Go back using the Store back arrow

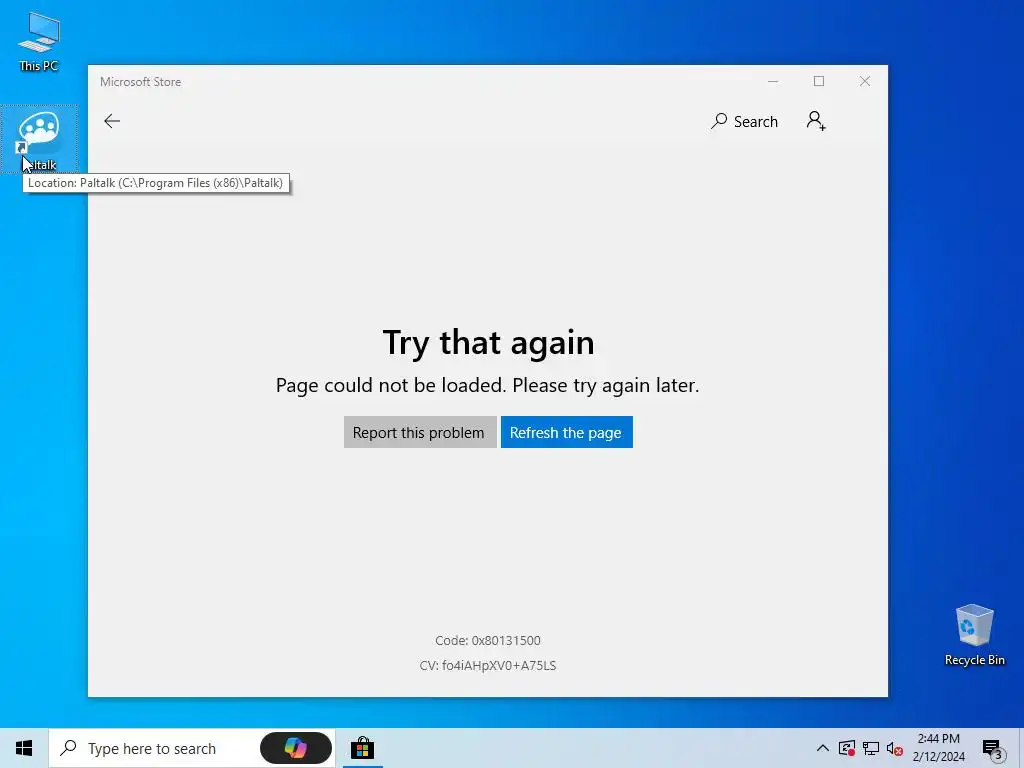[112, 121]
